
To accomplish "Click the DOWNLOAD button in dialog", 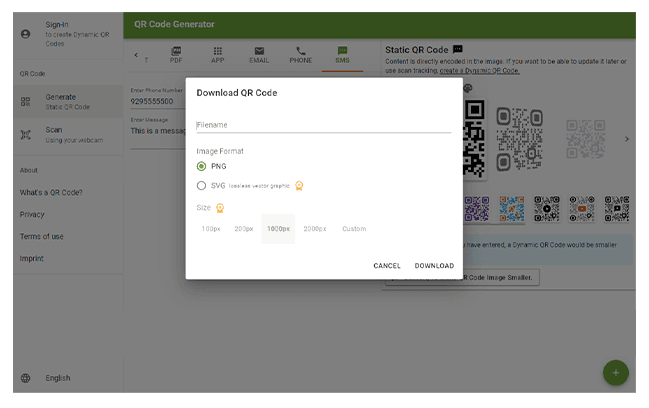I will [x=434, y=266].
